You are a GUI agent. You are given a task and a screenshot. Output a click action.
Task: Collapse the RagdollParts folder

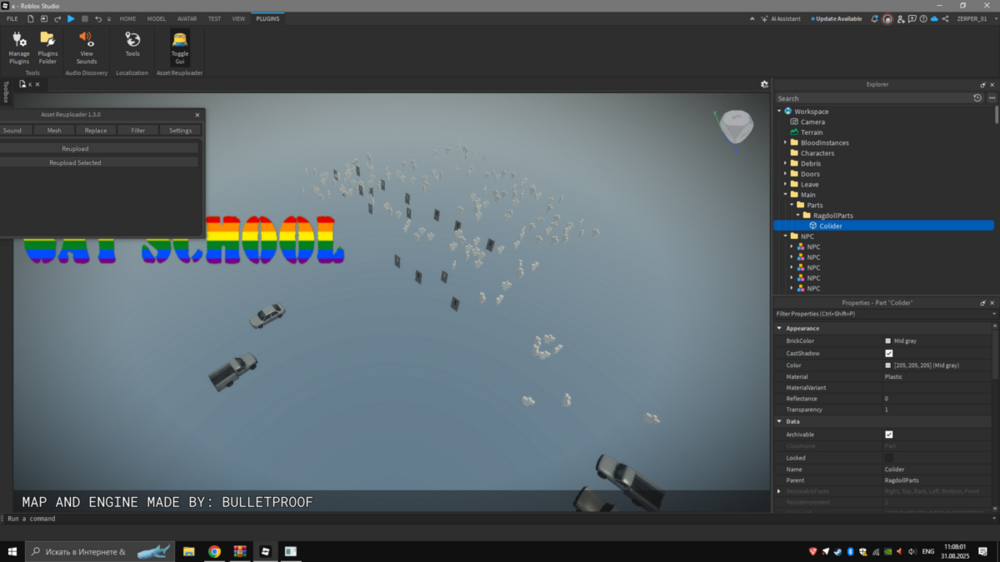tap(798, 216)
